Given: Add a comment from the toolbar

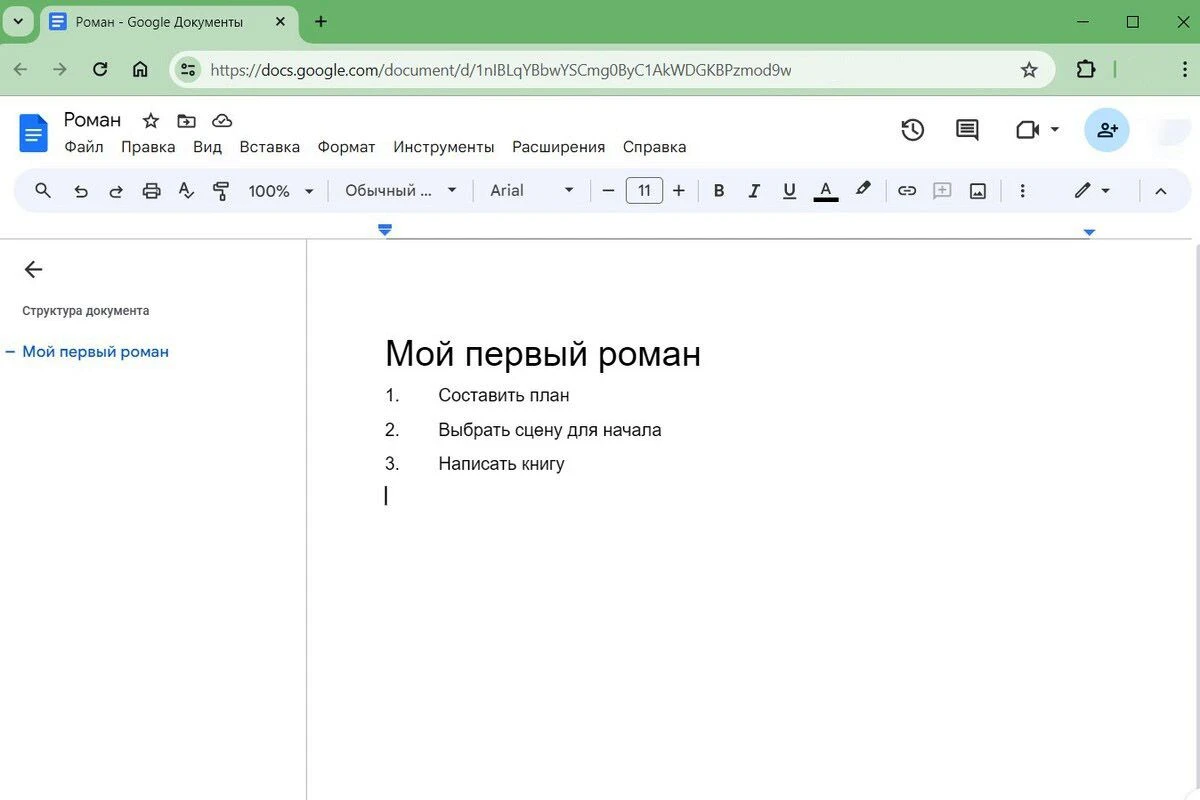Looking at the screenshot, I should 942,191.
